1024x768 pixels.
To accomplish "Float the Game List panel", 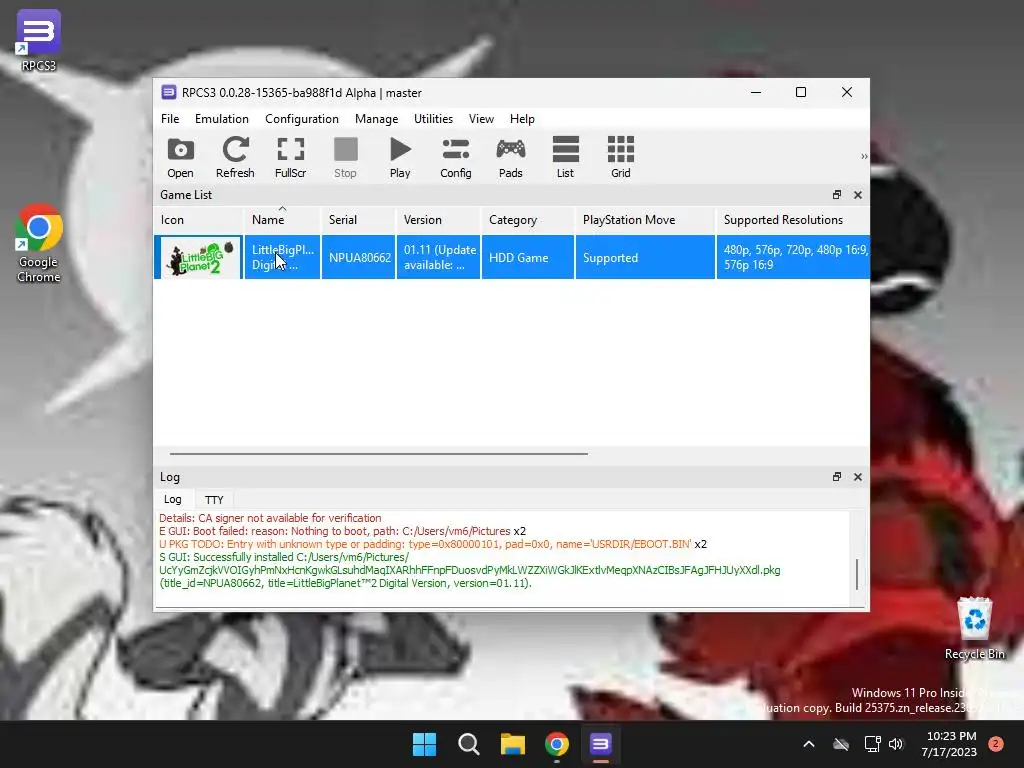I will pyautogui.click(x=837, y=195).
